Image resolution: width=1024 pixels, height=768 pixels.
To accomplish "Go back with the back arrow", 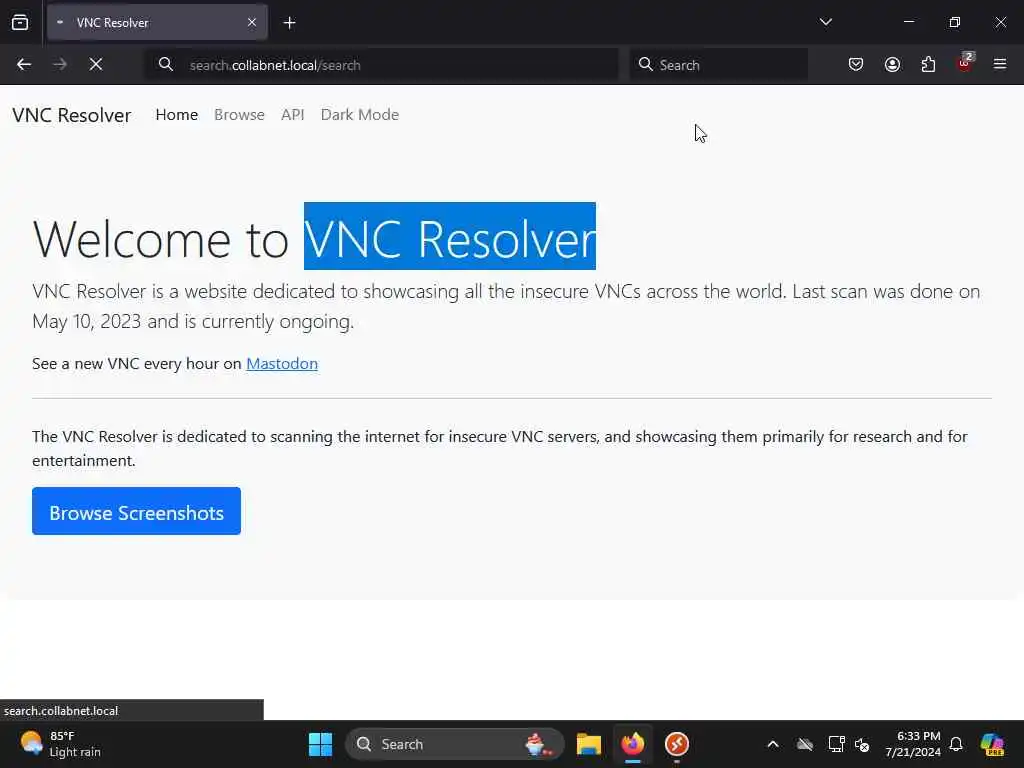I will click(24, 64).
